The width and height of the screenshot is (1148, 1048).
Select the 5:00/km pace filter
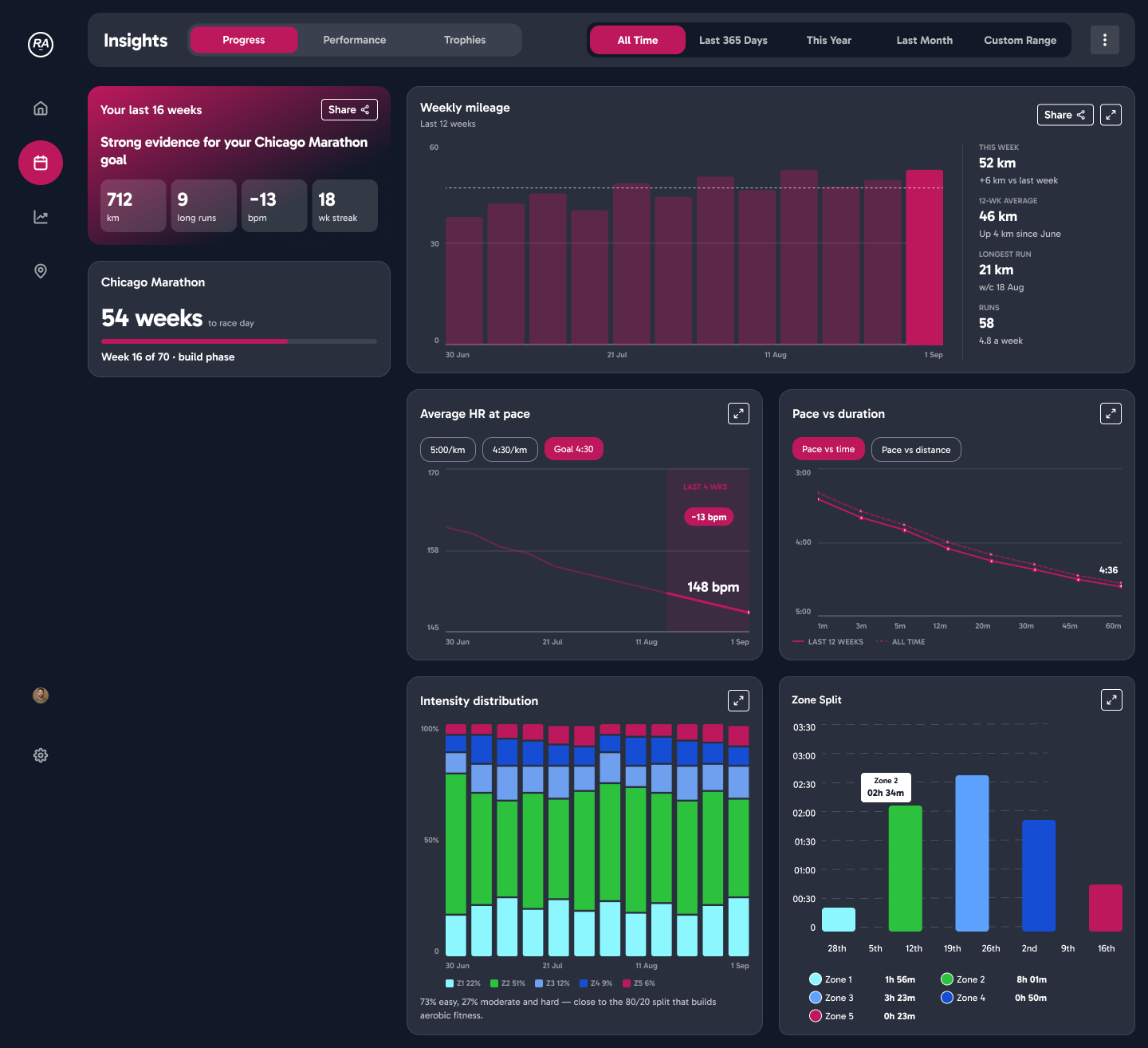pyautogui.click(x=448, y=450)
